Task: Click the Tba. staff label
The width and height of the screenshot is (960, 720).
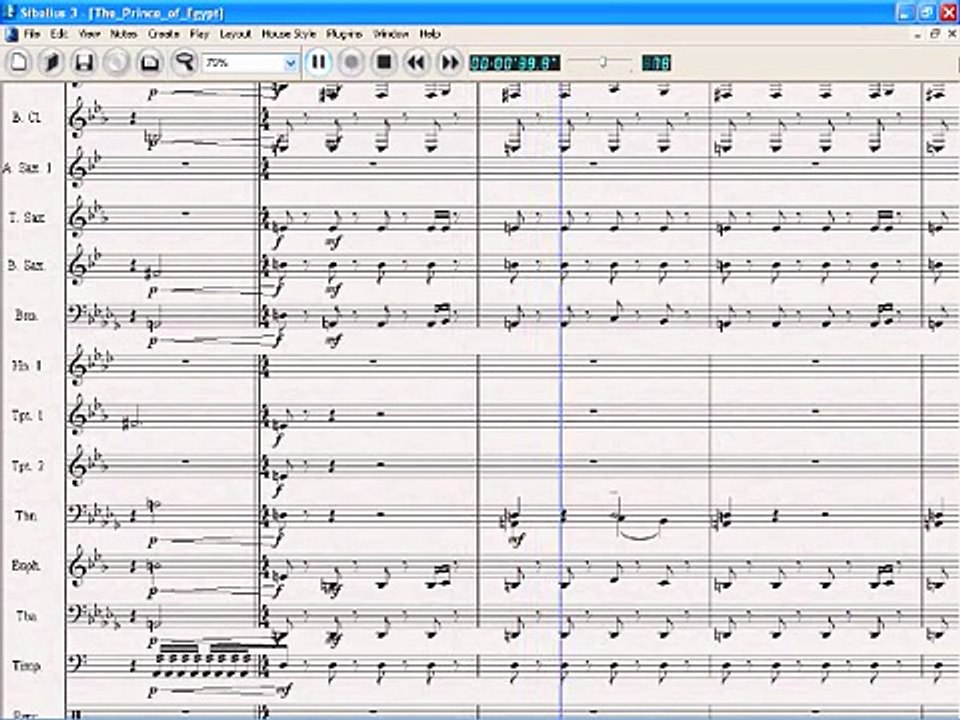Action: pos(26,615)
